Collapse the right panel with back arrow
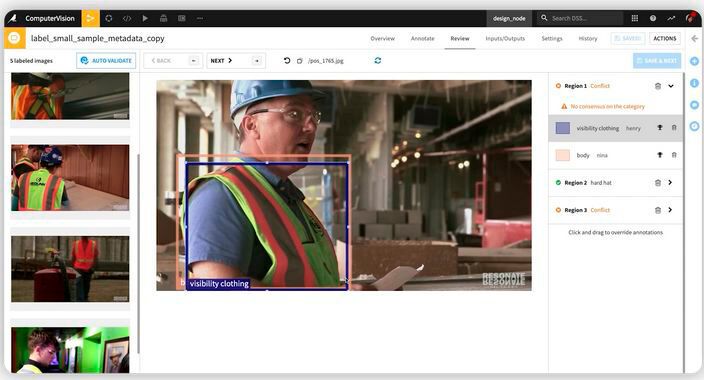This screenshot has height=380, width=704. pyautogui.click(x=695, y=39)
